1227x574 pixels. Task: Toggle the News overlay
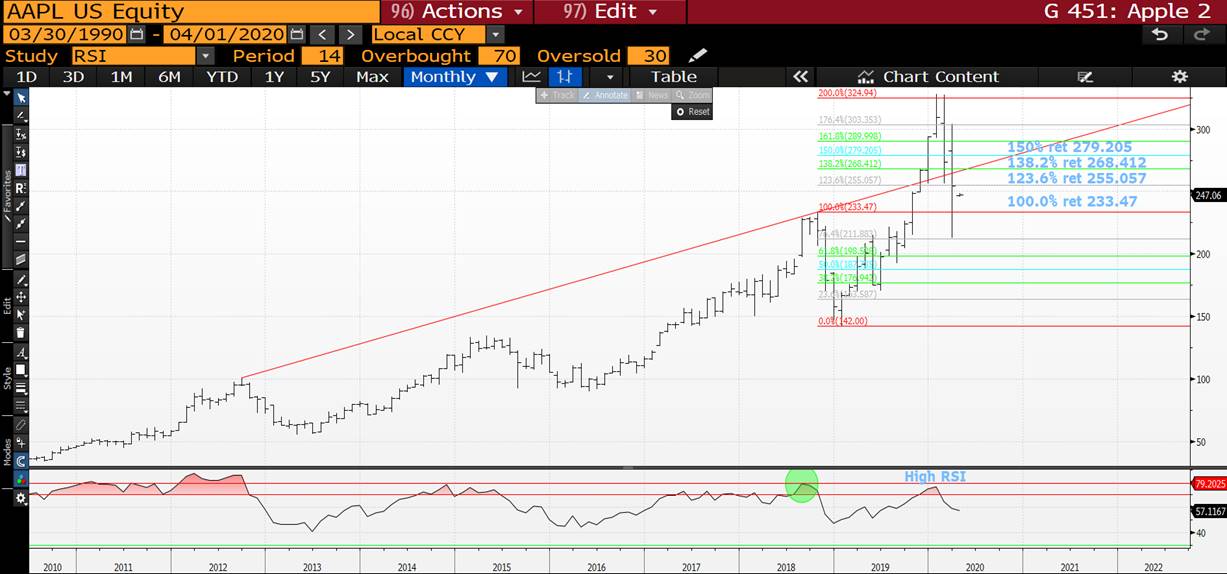[x=652, y=95]
